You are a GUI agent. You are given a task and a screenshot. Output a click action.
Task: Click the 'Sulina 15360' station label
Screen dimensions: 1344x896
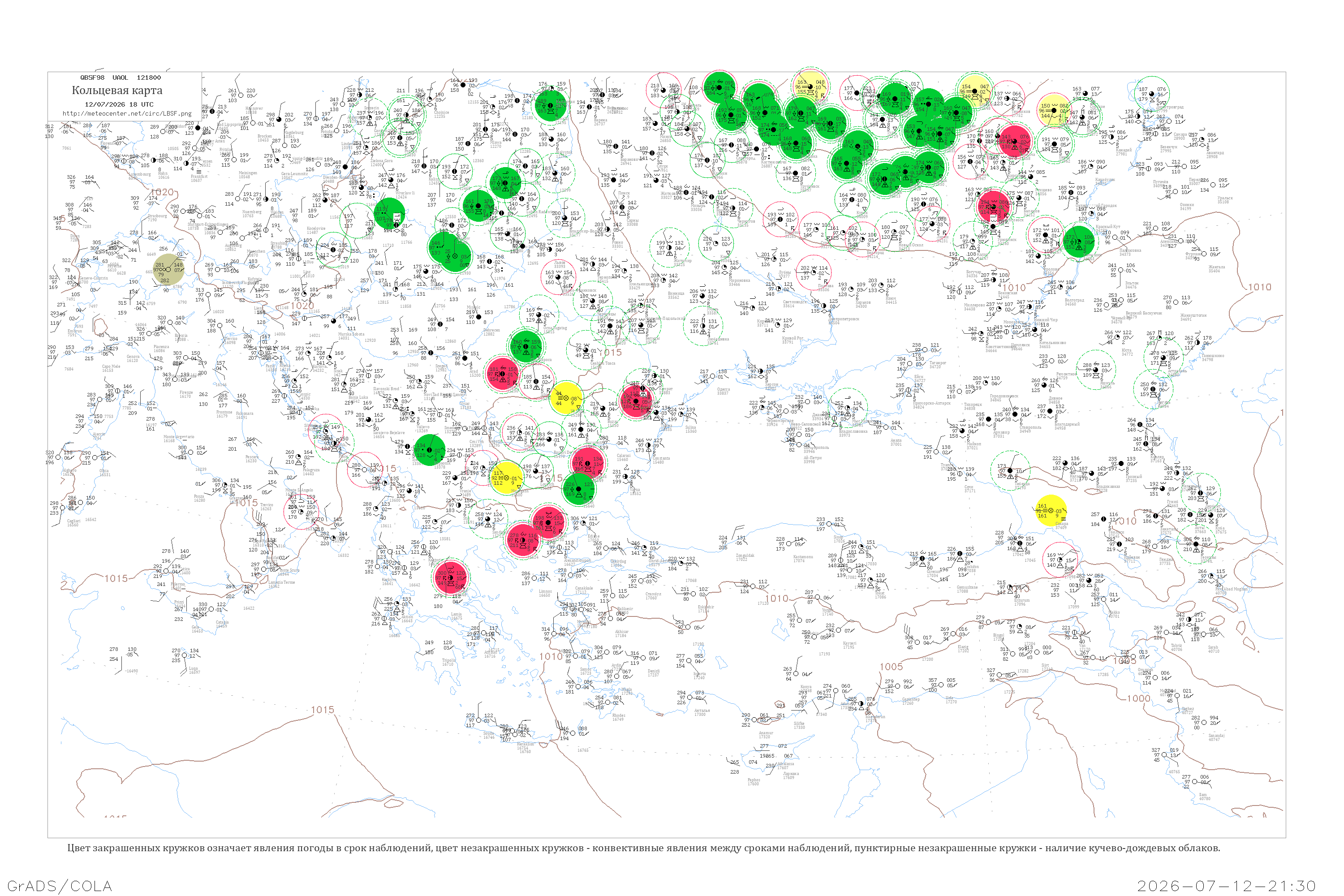pyautogui.click(x=690, y=429)
